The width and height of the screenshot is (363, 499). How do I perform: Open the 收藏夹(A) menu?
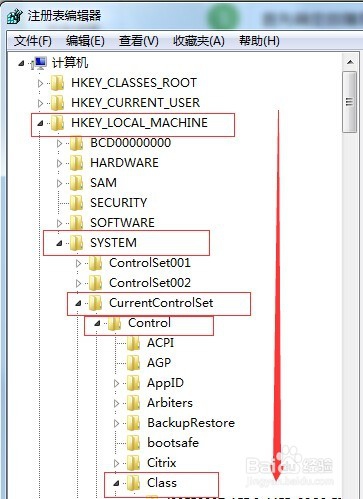coord(199,41)
